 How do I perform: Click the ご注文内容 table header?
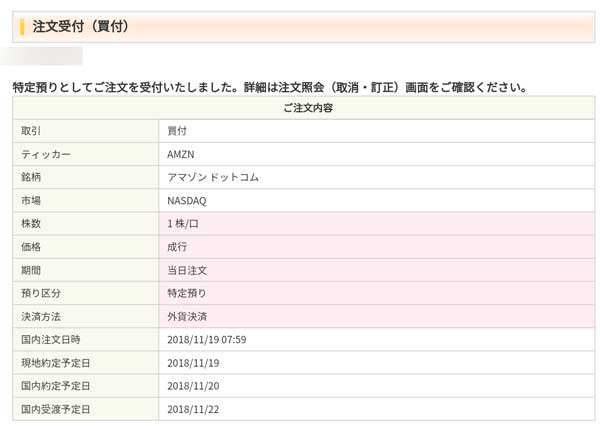click(x=303, y=108)
